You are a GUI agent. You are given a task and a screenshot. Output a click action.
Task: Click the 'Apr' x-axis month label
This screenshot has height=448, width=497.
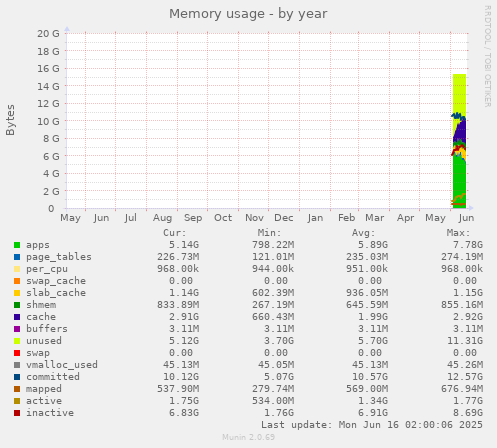point(405,218)
